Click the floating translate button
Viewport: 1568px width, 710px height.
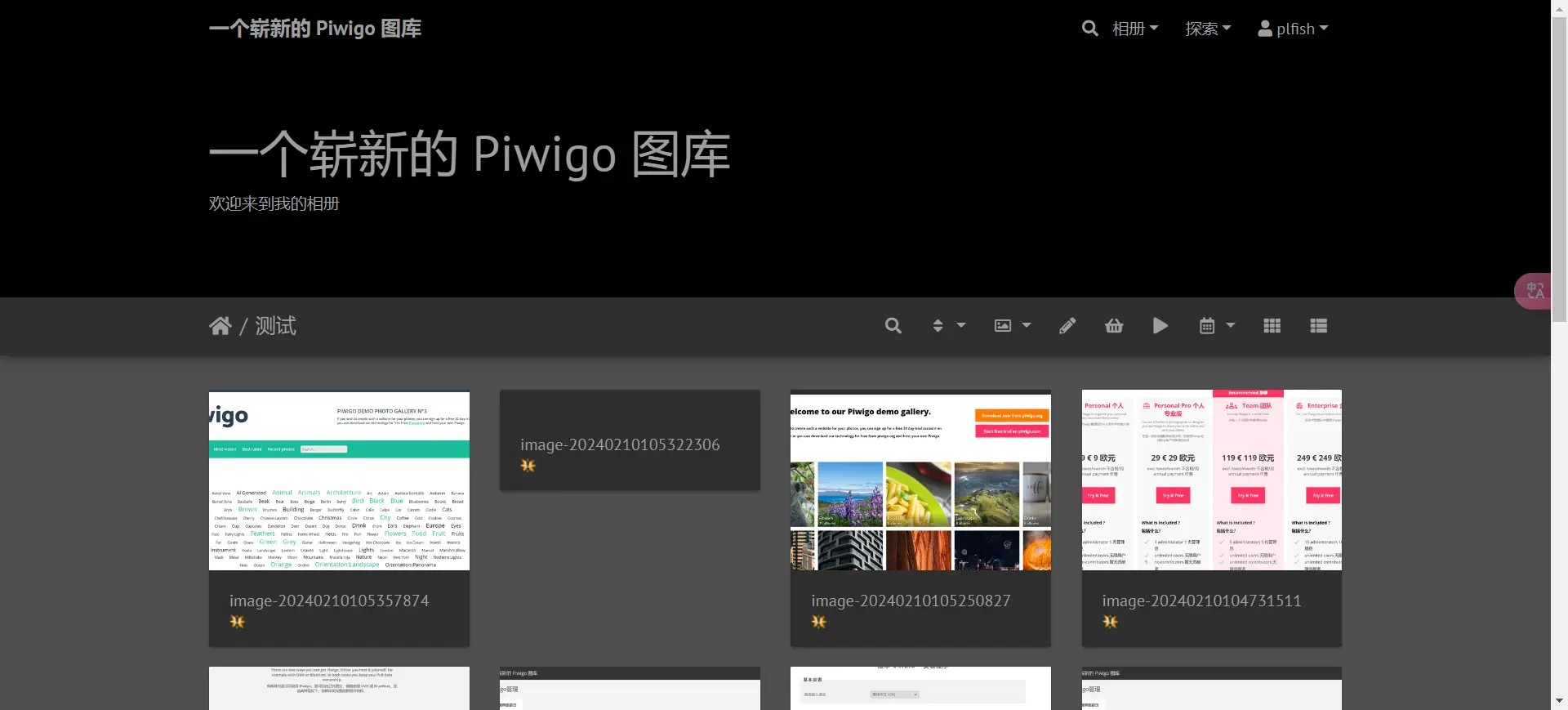[1533, 291]
